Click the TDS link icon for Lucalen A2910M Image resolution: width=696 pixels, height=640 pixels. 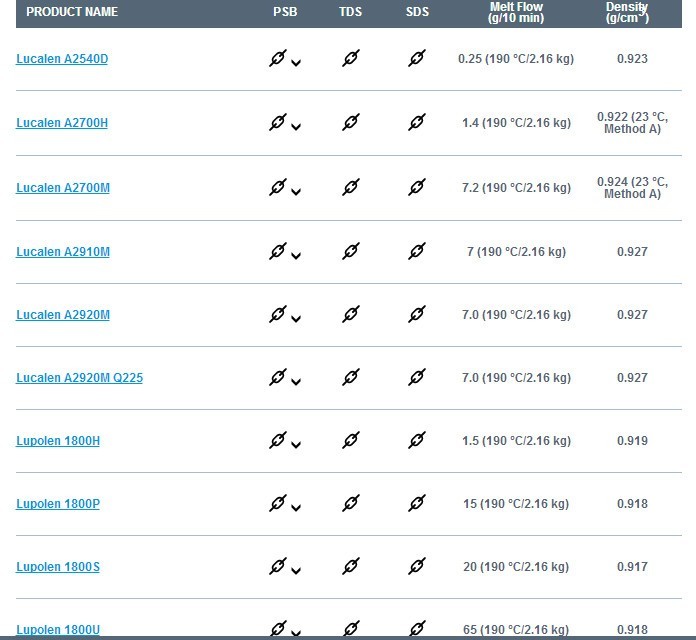point(351,251)
